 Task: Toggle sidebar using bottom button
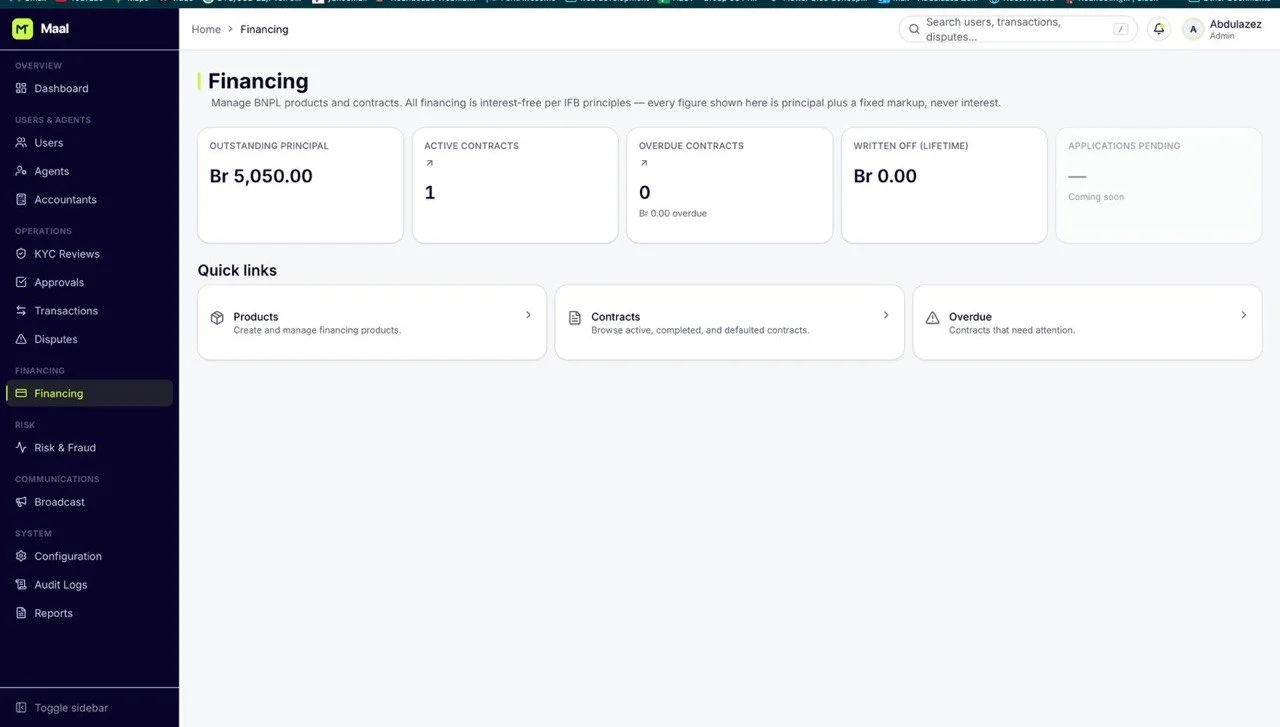(89, 708)
